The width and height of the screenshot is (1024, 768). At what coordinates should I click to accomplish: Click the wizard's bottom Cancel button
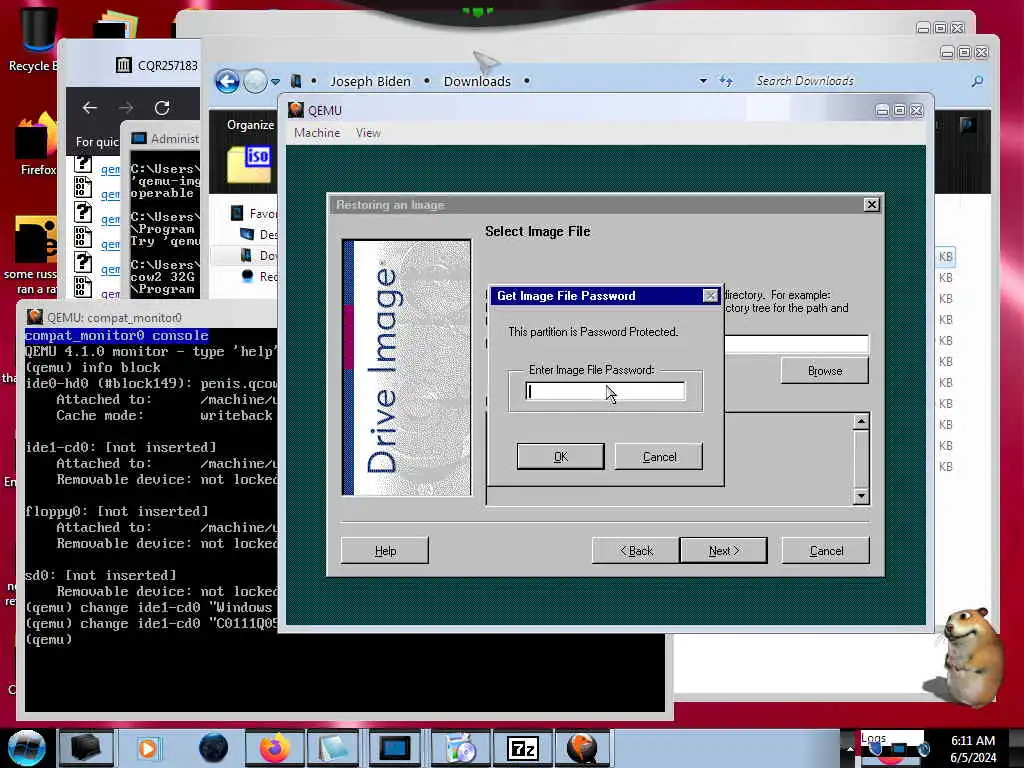click(825, 551)
